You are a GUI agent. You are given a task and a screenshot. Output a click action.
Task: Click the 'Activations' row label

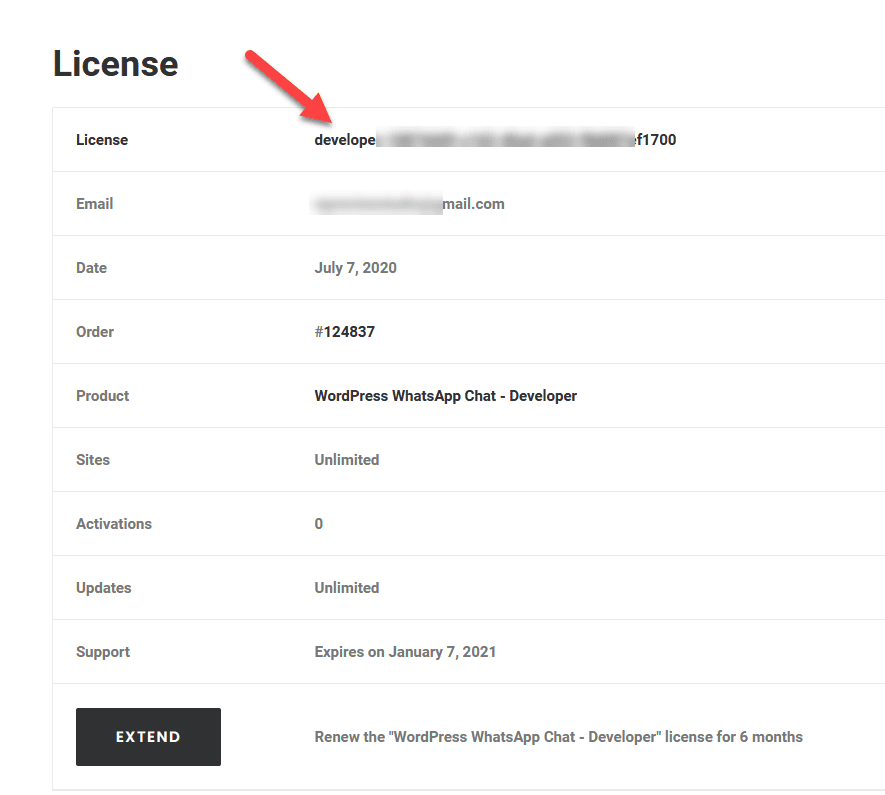tap(114, 523)
